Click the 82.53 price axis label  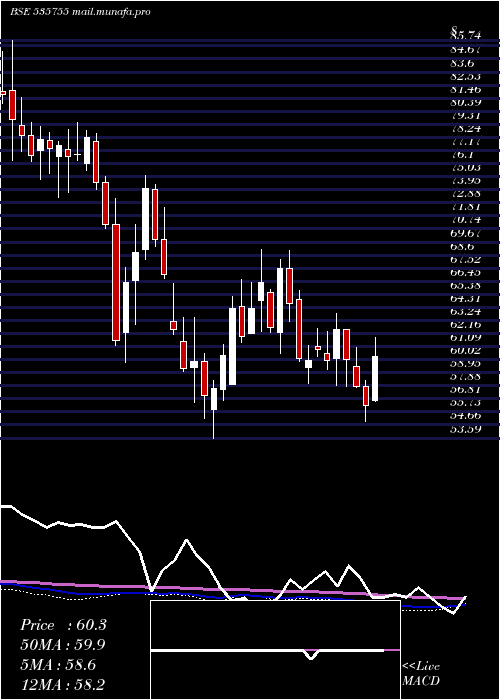tap(466, 76)
